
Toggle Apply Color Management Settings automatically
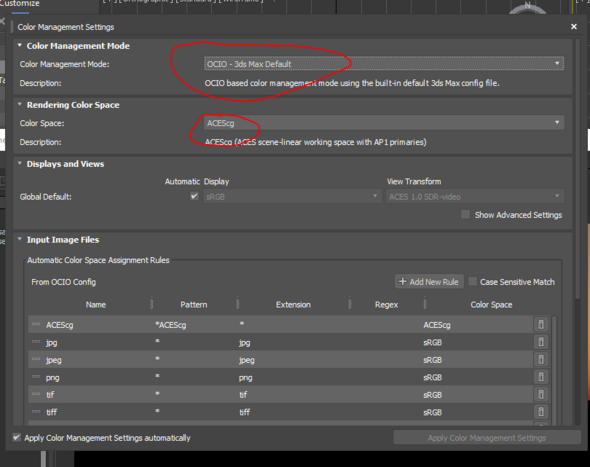pos(17,437)
